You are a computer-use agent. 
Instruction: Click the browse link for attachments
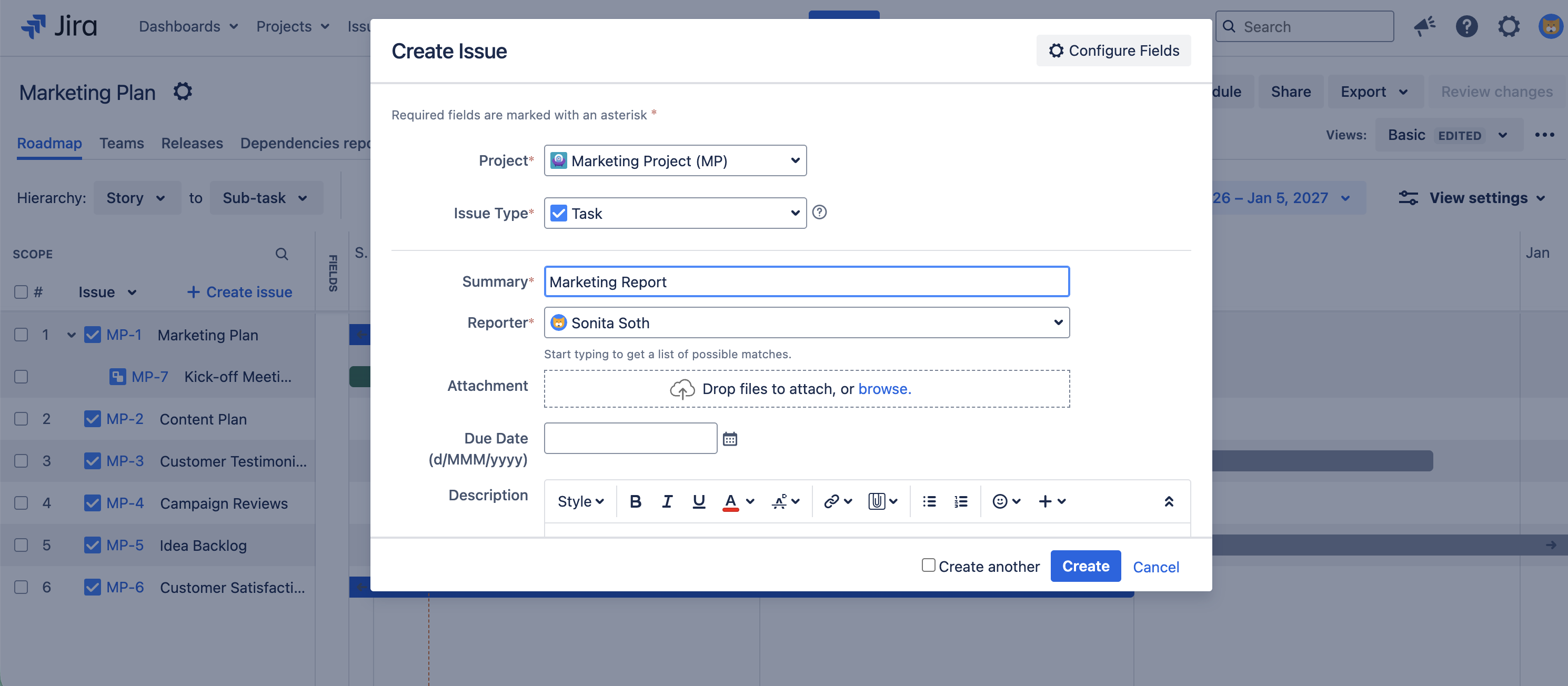[884, 389]
